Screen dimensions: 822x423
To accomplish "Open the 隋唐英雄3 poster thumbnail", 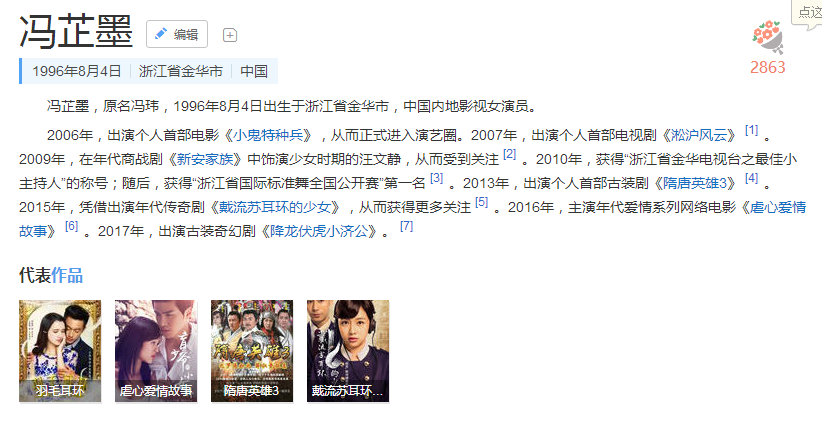I will [x=252, y=351].
